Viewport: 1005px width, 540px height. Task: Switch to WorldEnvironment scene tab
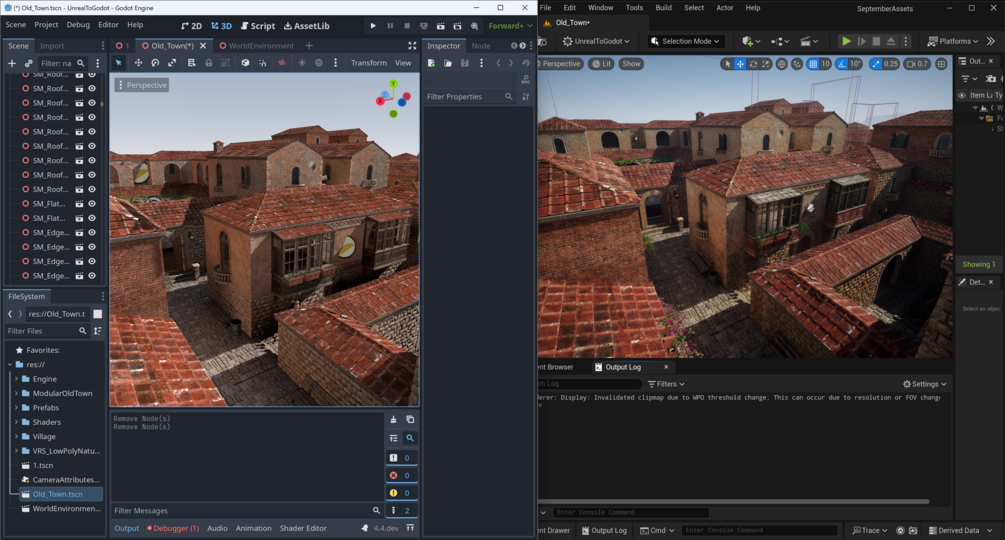point(256,45)
